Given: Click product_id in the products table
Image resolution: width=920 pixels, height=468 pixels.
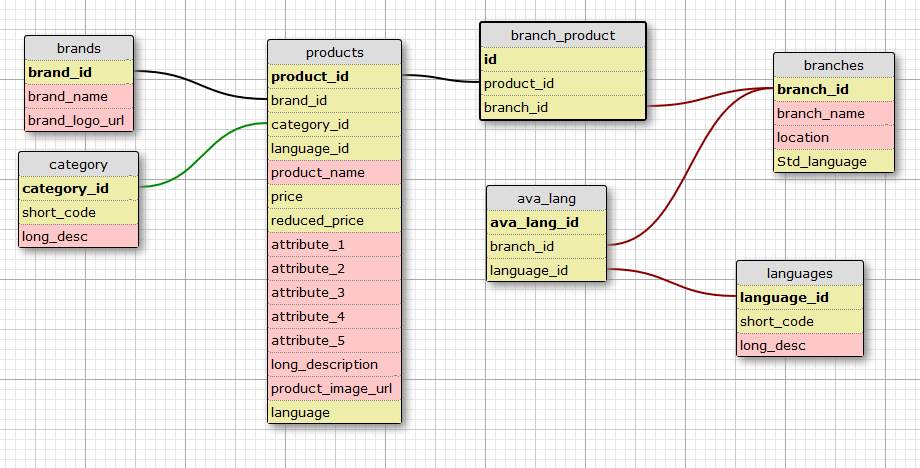Looking at the screenshot, I should pos(334,76).
